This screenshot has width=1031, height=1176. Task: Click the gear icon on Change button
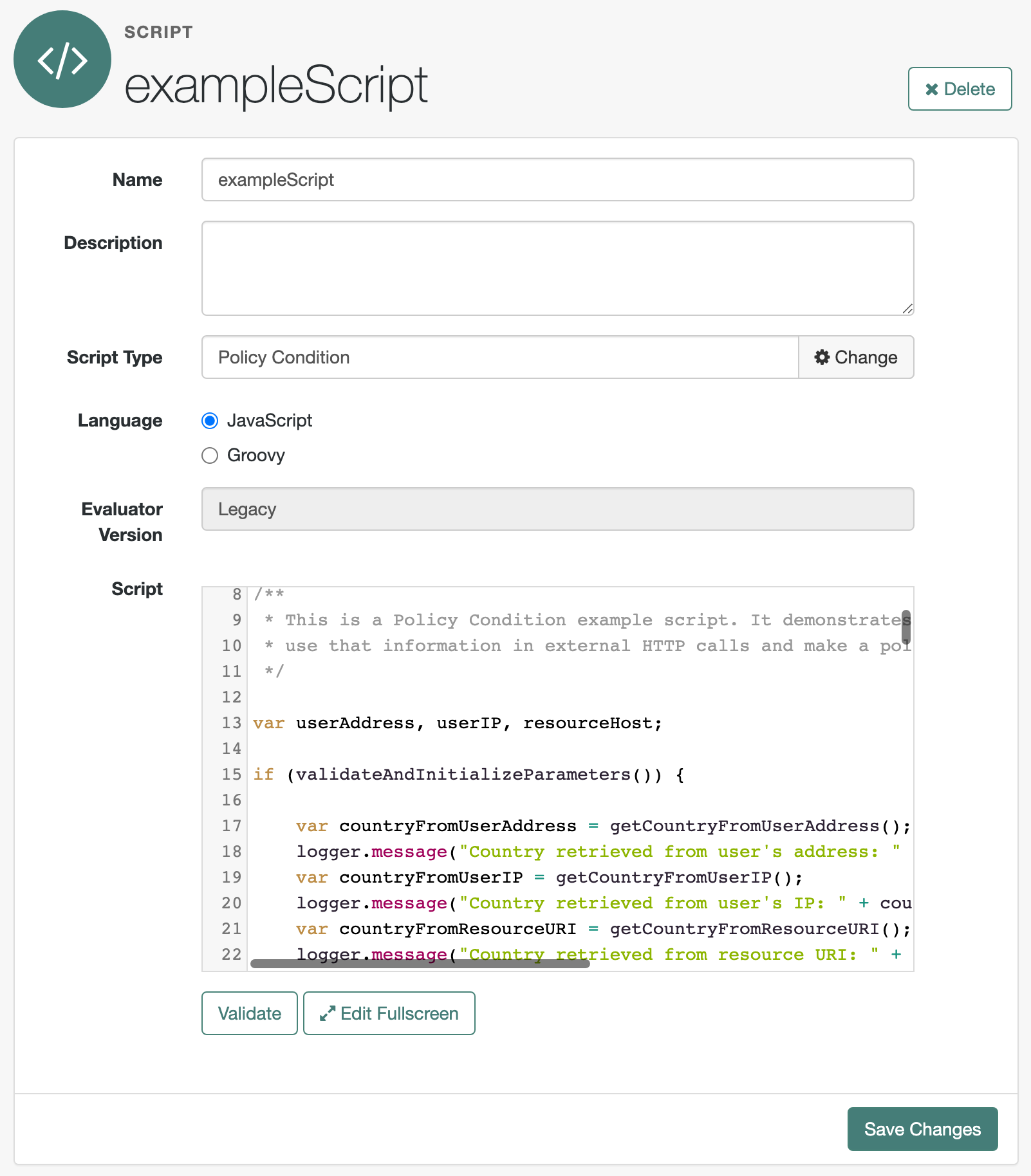point(822,357)
